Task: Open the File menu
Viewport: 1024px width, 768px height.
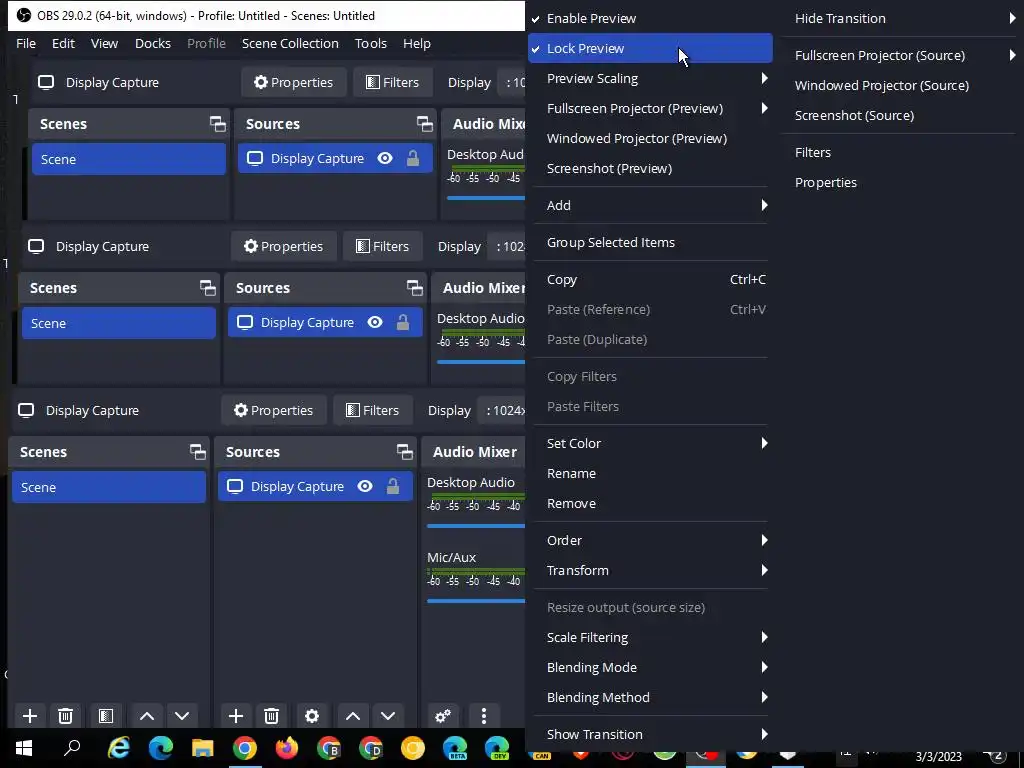Action: 26,43
